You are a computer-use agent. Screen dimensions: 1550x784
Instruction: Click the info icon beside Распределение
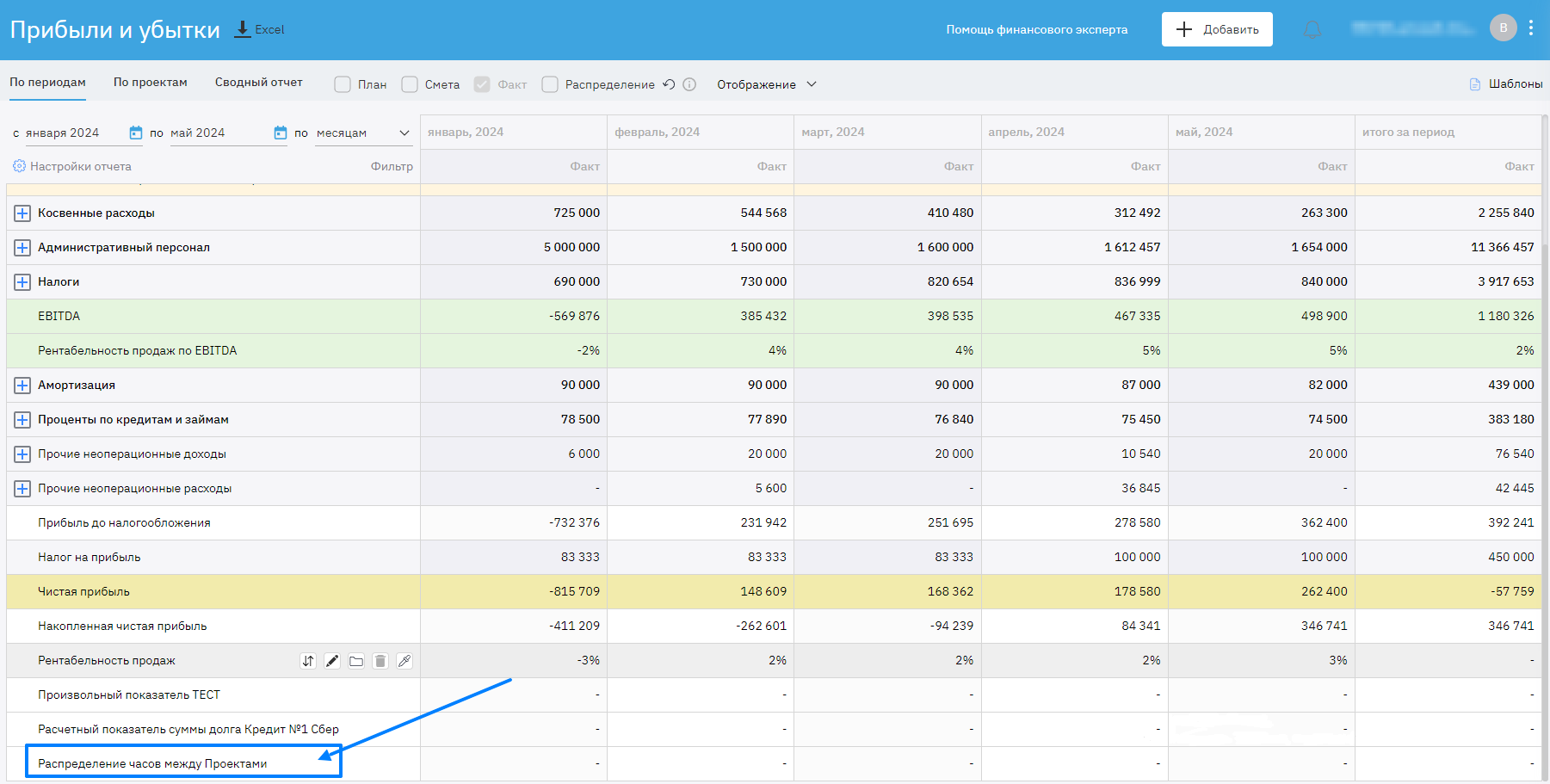689,84
